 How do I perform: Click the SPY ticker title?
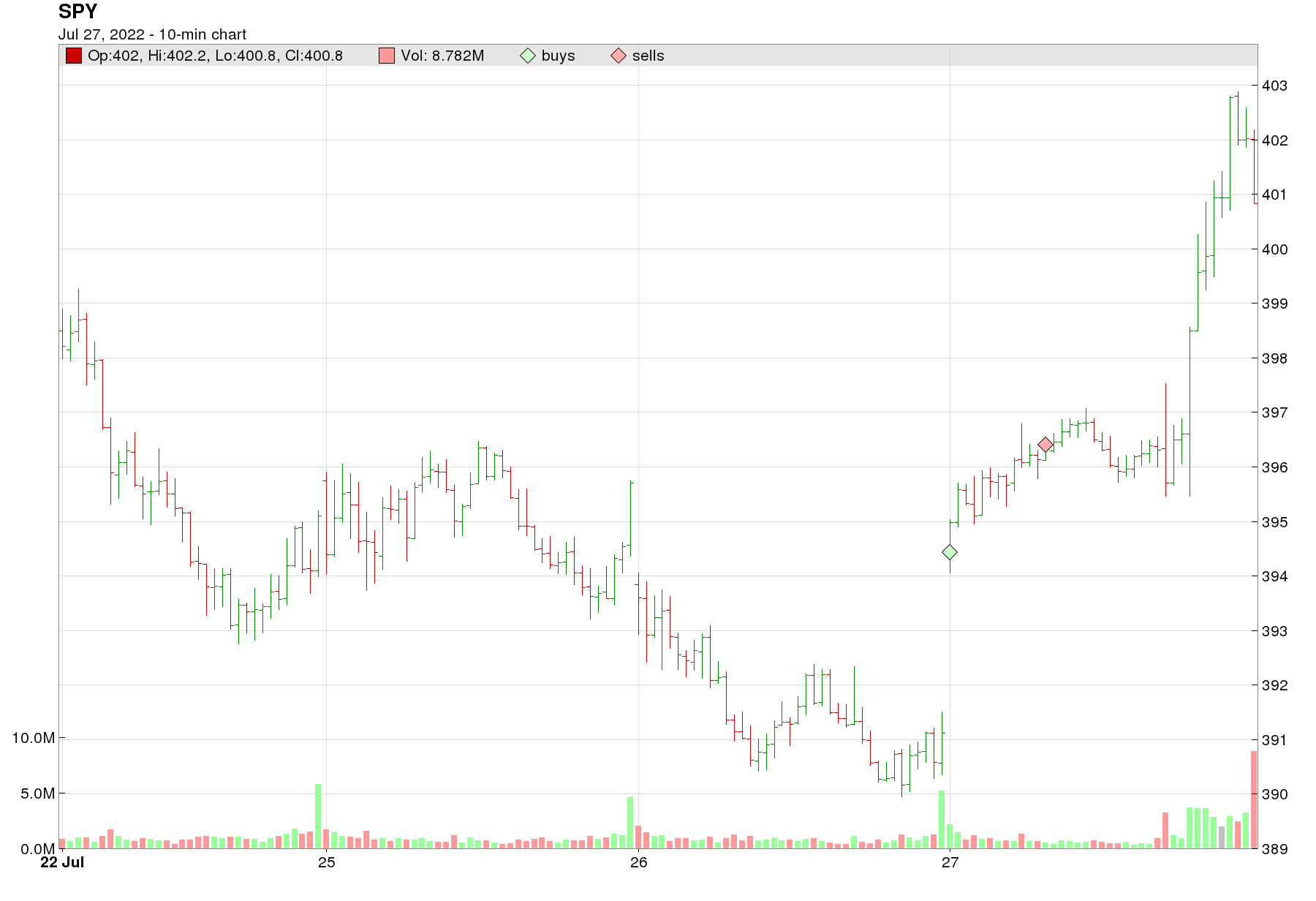click(x=77, y=12)
